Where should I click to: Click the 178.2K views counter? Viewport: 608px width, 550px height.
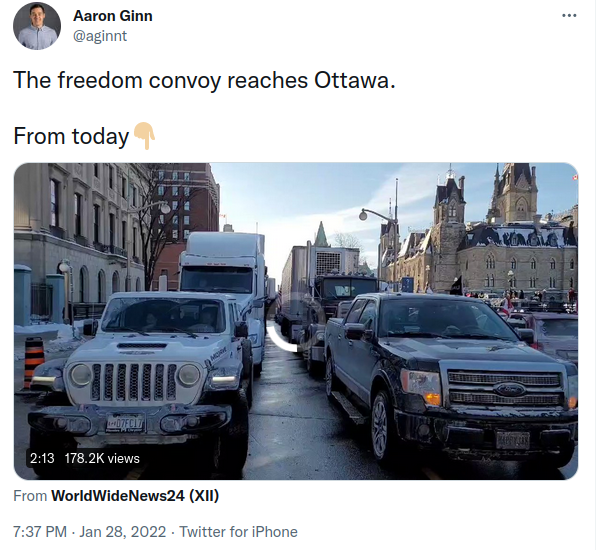coord(102,458)
